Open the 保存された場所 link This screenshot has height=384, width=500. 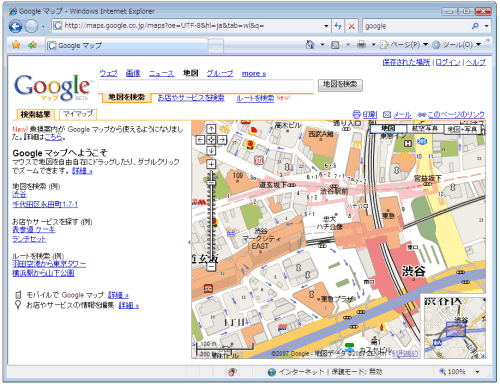(x=406, y=62)
